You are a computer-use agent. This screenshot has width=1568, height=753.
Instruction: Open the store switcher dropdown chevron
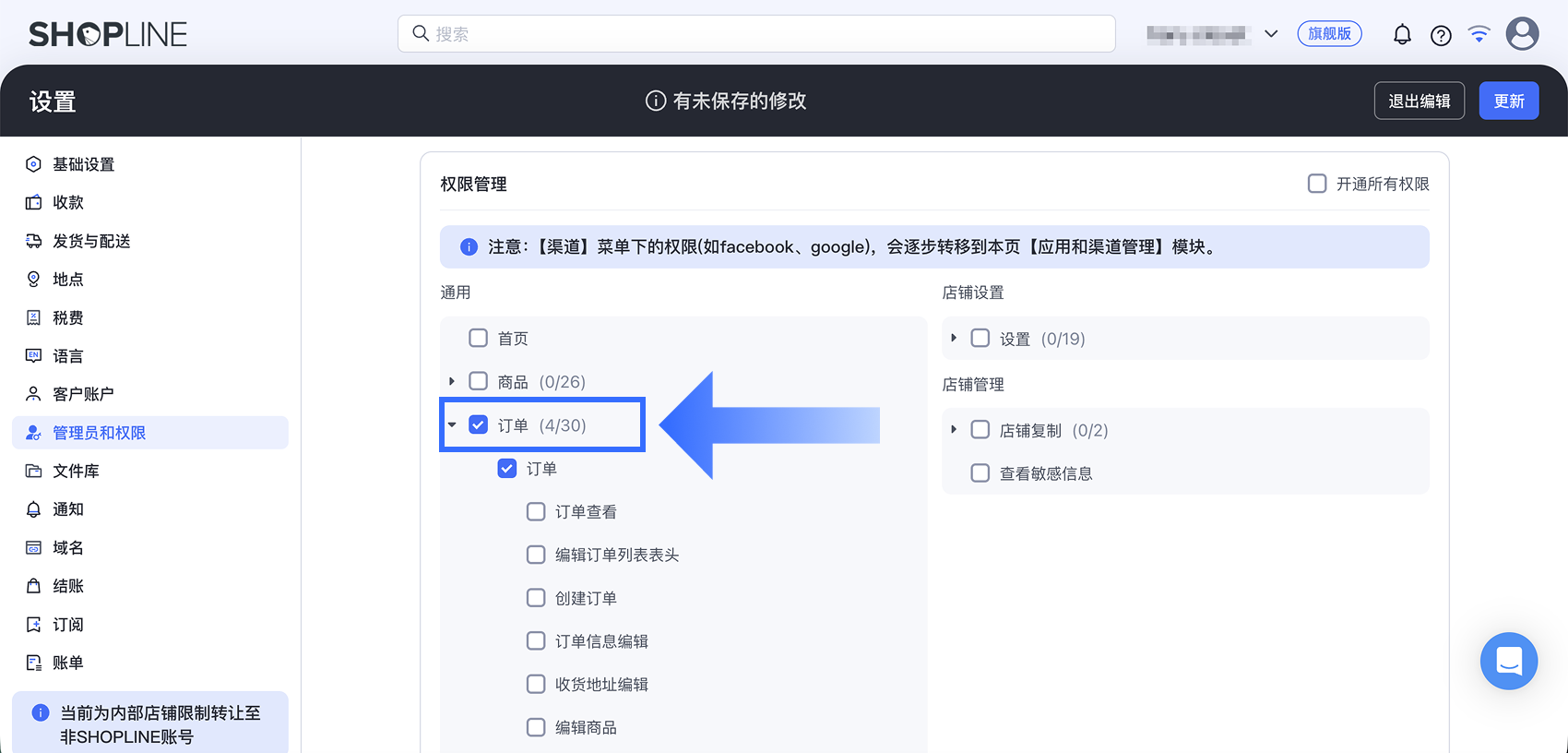[x=1271, y=34]
